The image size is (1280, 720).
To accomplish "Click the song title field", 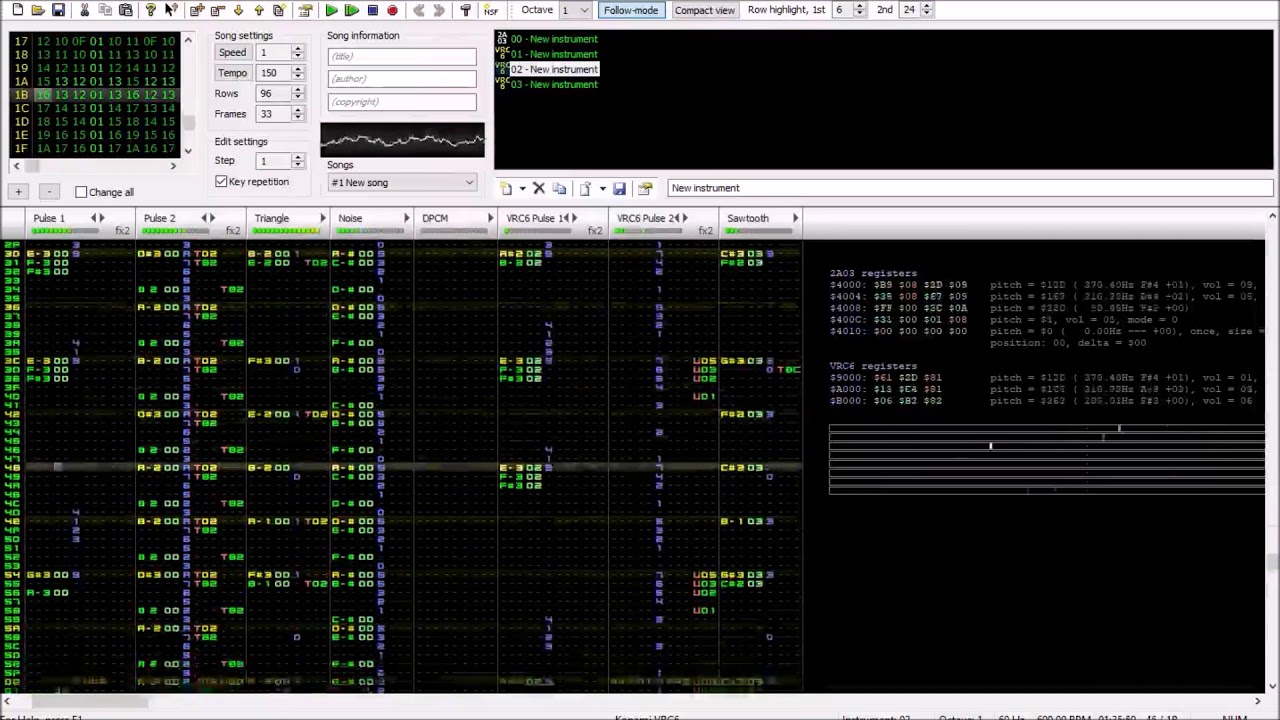I will pyautogui.click(x=402, y=56).
